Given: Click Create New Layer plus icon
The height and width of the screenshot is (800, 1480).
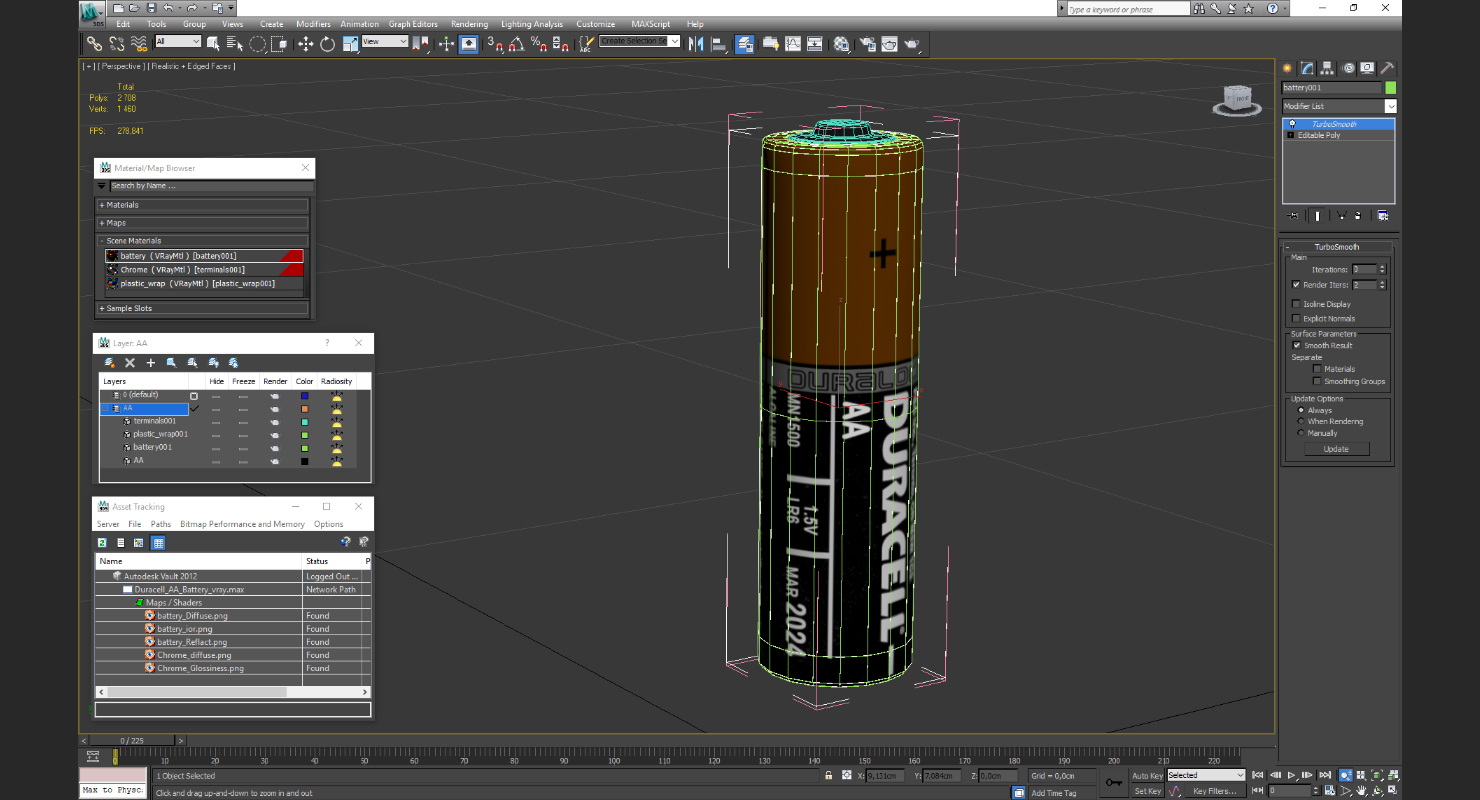Looking at the screenshot, I should [151, 363].
